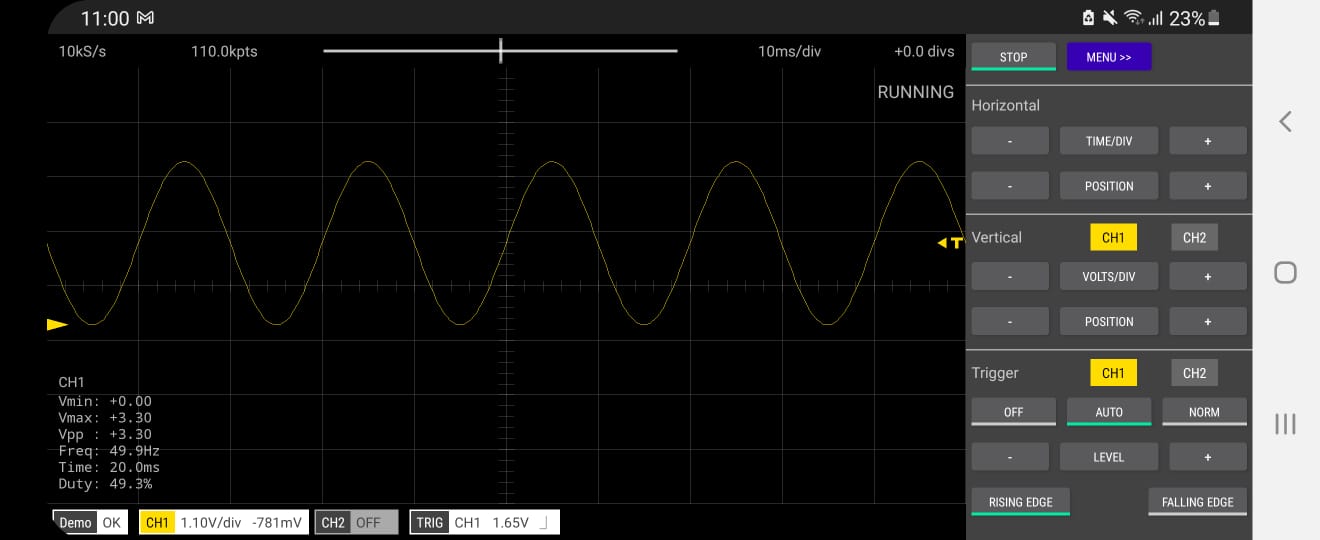1320x540 pixels.
Task: Turn trigger mode OFF
Action: click(x=1013, y=412)
